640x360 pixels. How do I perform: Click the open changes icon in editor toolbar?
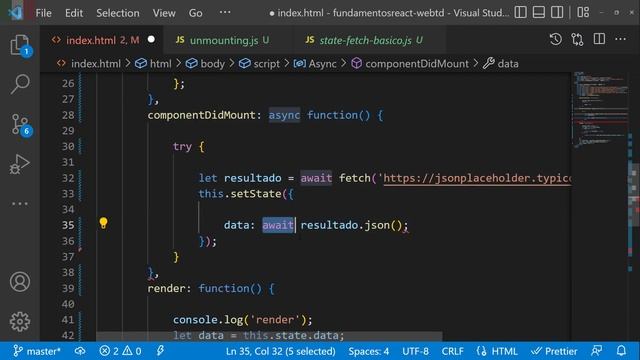[577, 40]
